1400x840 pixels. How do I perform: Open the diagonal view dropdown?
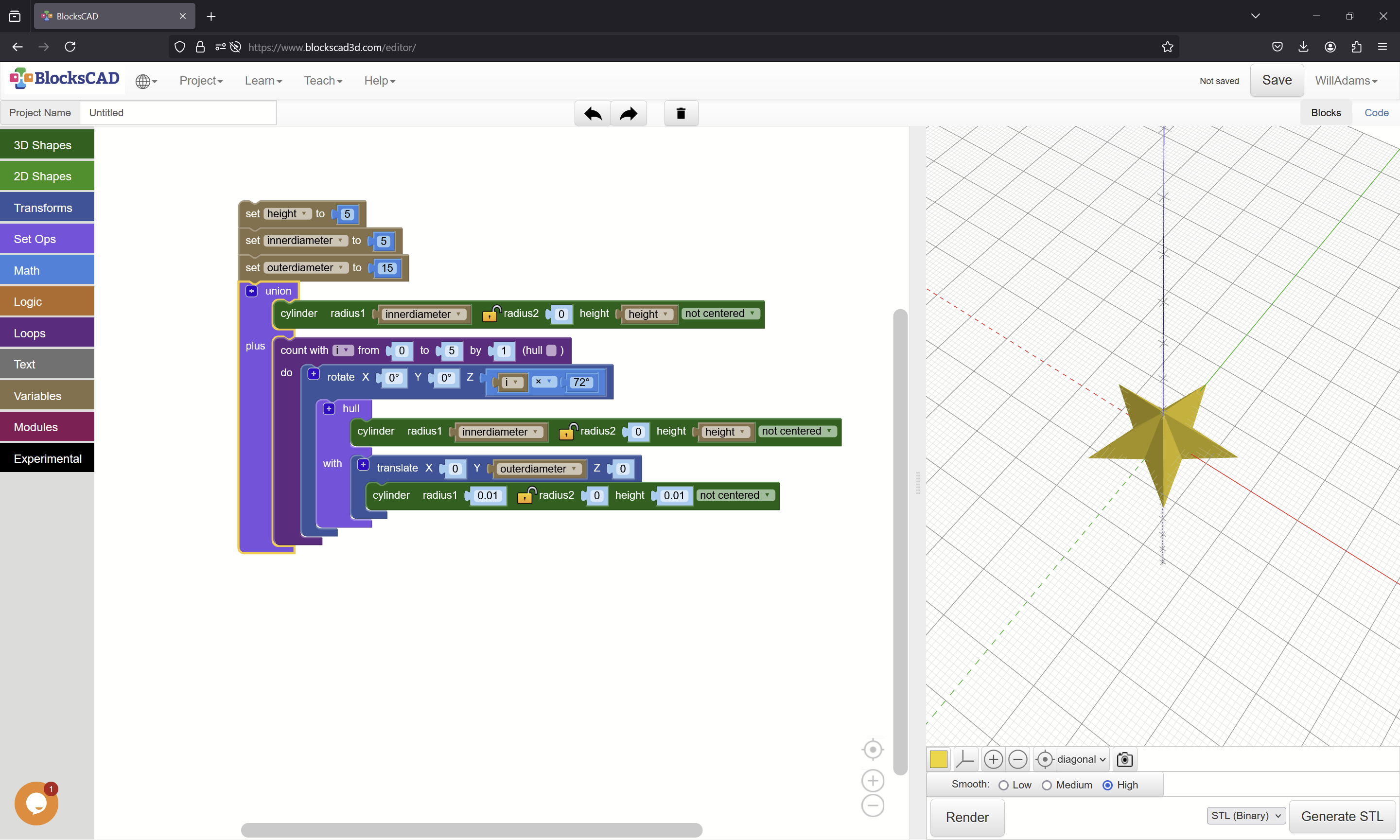1081,760
